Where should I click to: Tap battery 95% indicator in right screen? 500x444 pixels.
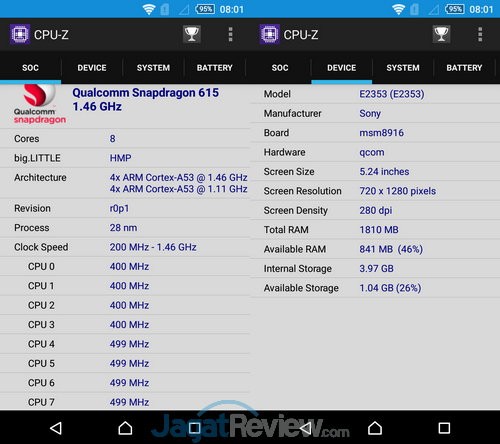(x=454, y=9)
